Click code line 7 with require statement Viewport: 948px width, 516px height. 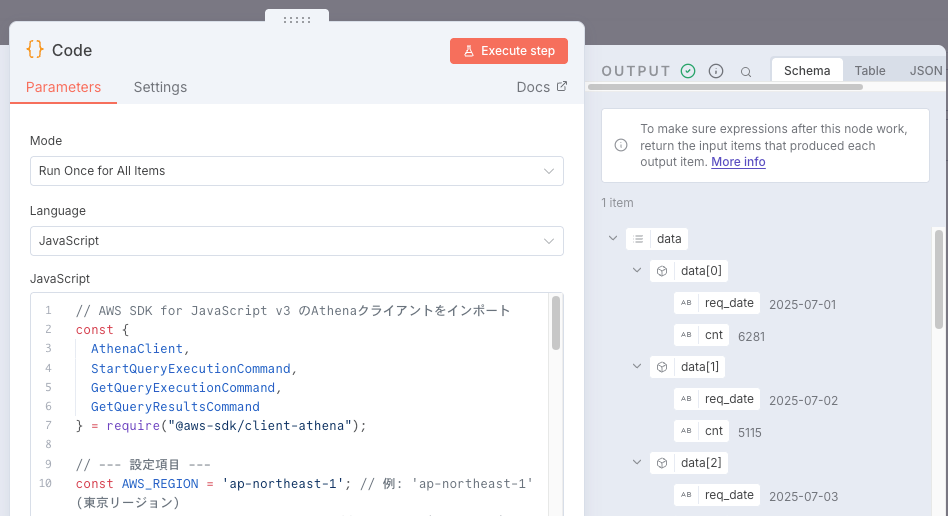click(221, 426)
